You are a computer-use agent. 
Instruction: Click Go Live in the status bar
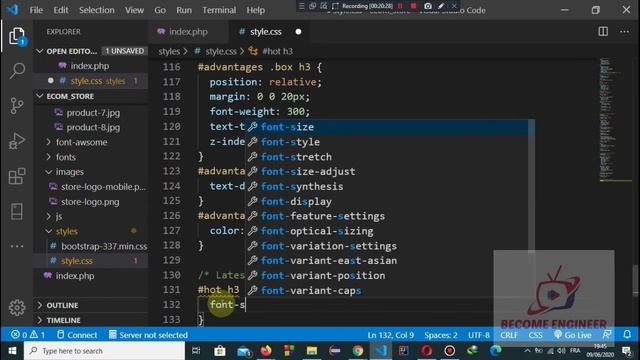coord(573,335)
